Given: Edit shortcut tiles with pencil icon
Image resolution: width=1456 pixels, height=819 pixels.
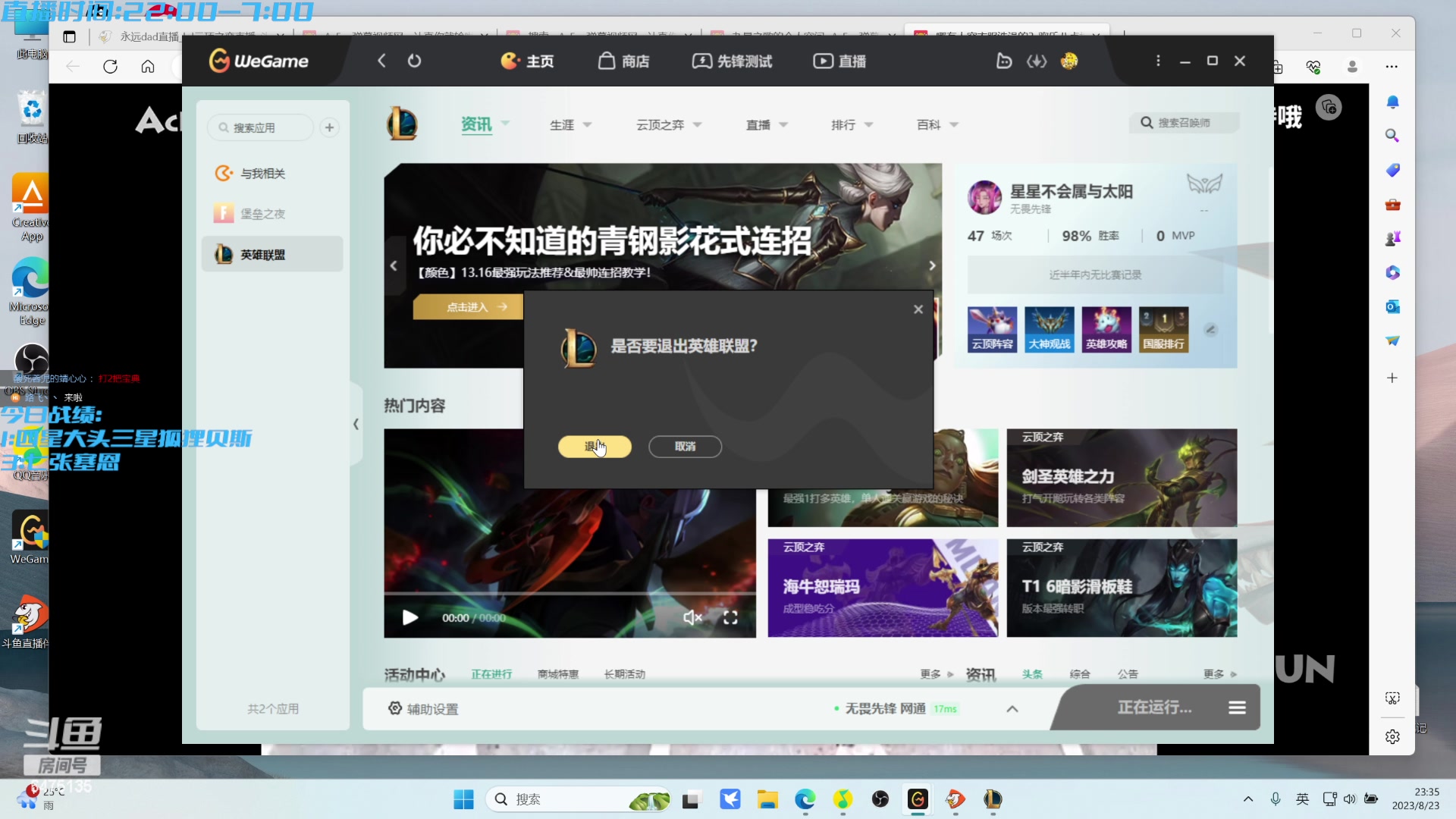Looking at the screenshot, I should click(x=1211, y=330).
